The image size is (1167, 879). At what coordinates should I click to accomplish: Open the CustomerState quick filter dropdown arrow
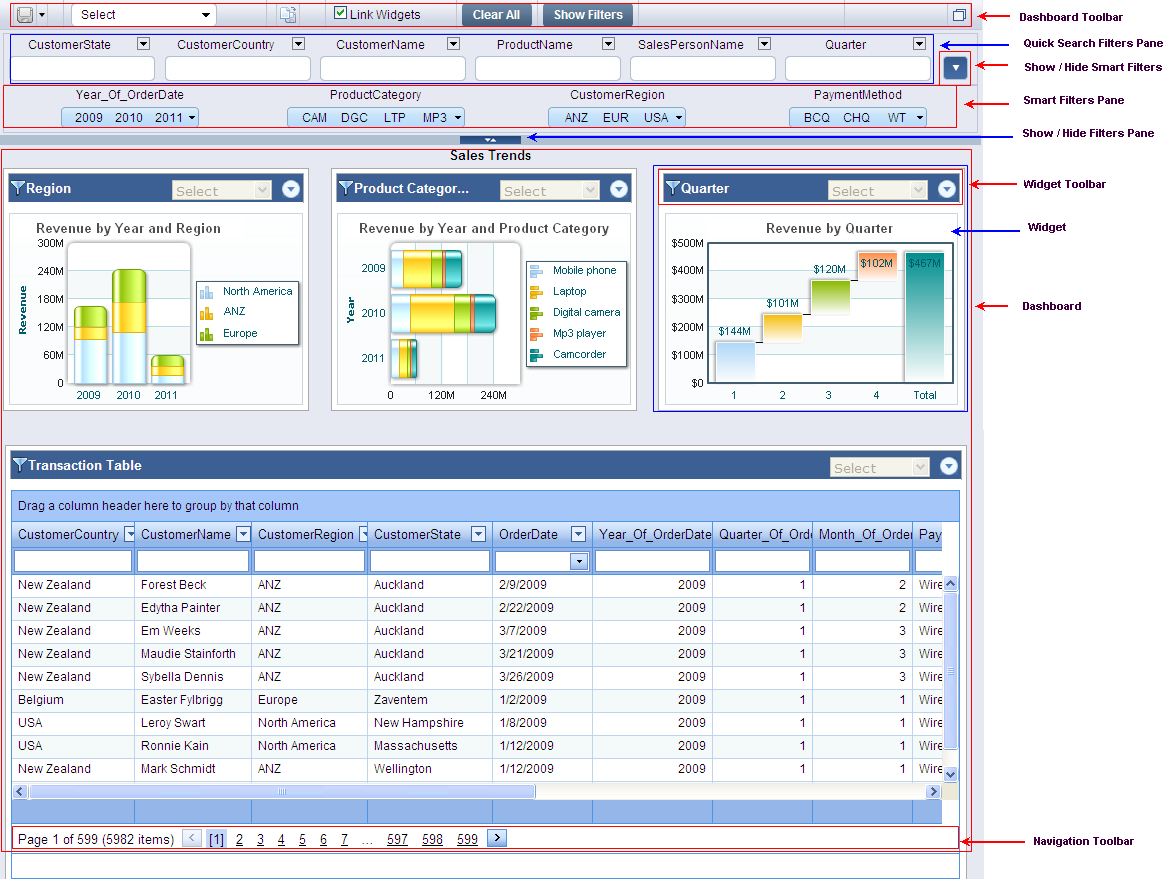(143, 44)
